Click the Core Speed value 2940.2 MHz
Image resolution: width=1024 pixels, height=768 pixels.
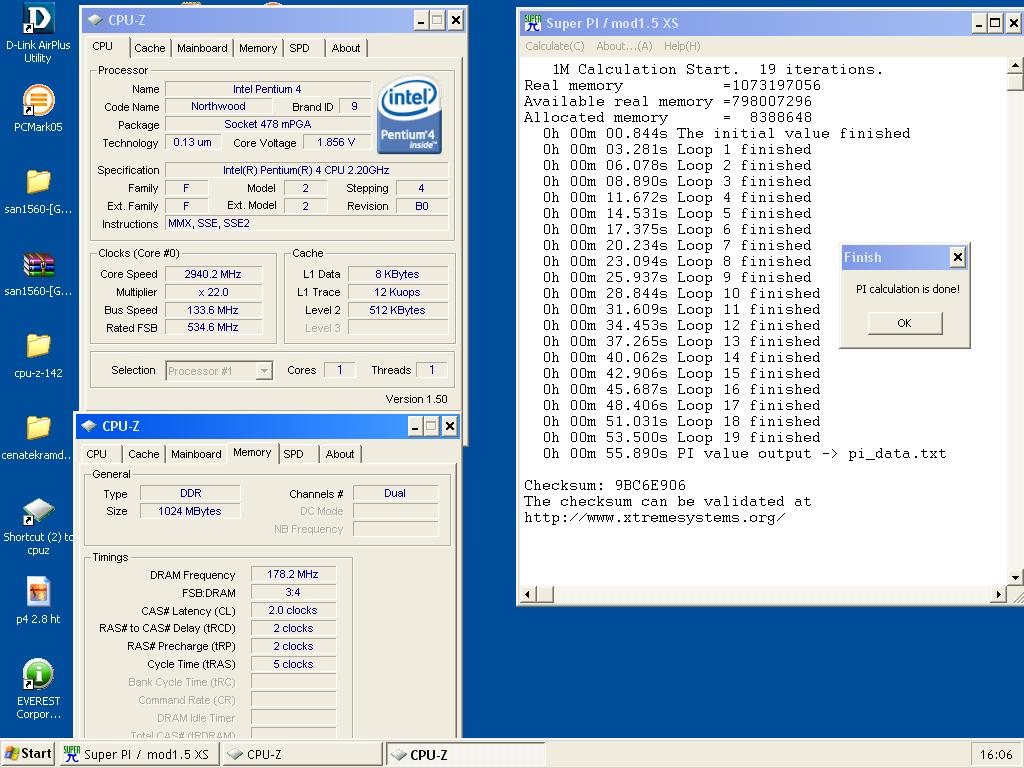[213, 274]
